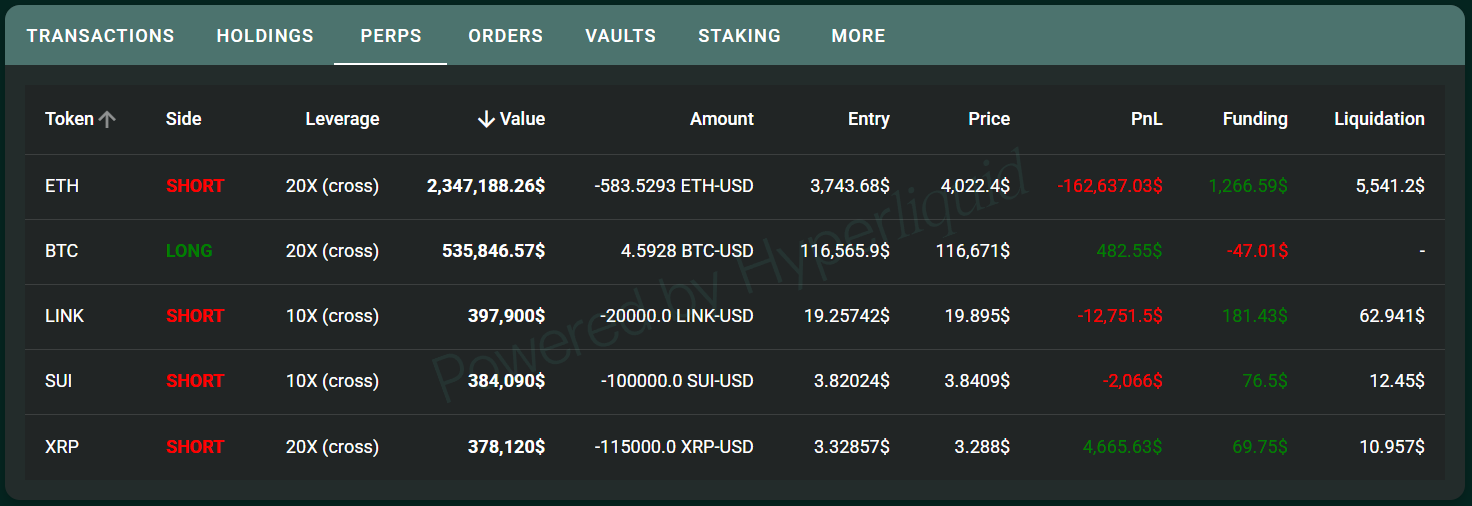Sort table by Leverage column header
Viewport: 1472px width, 506px height.
[x=342, y=119]
